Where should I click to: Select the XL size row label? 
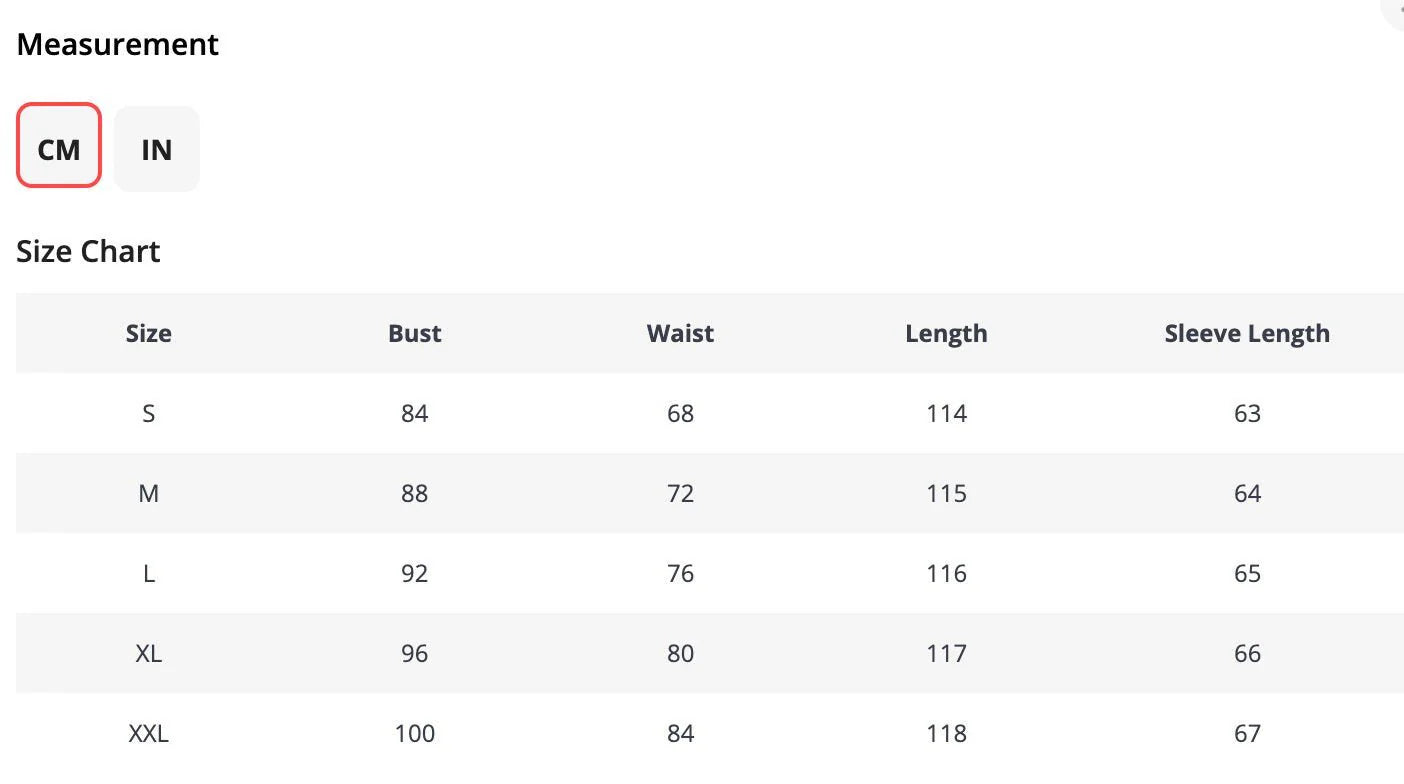[x=148, y=653]
